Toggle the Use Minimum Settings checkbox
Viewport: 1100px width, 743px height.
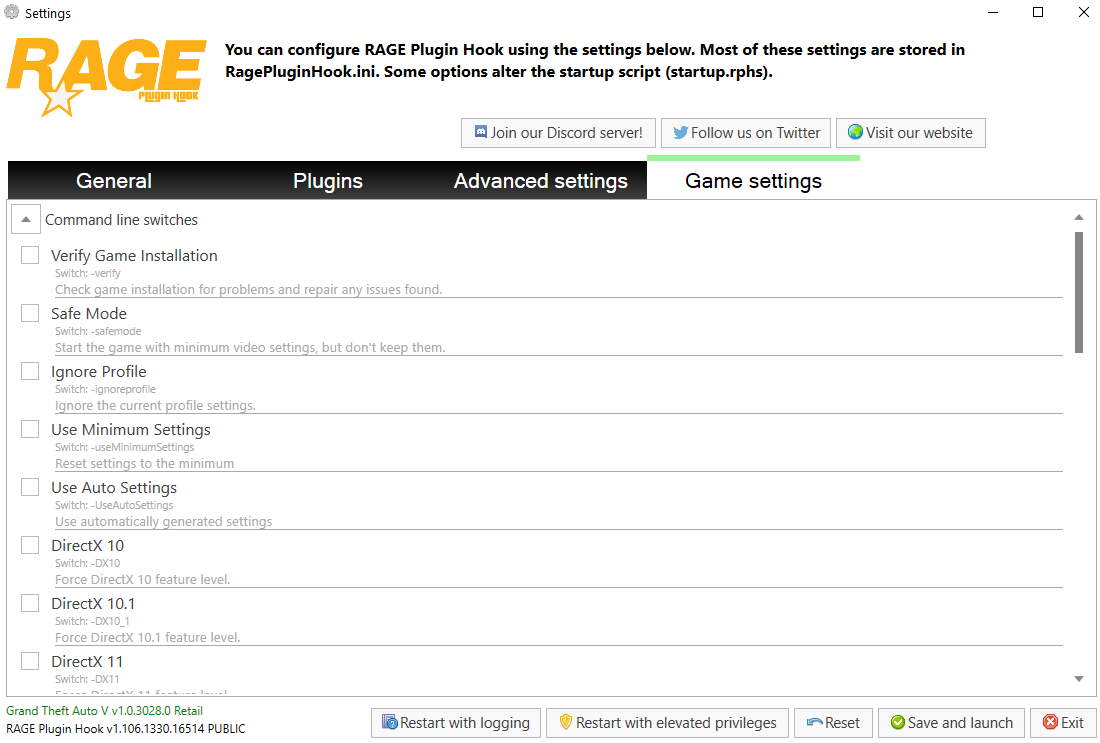[x=30, y=430]
